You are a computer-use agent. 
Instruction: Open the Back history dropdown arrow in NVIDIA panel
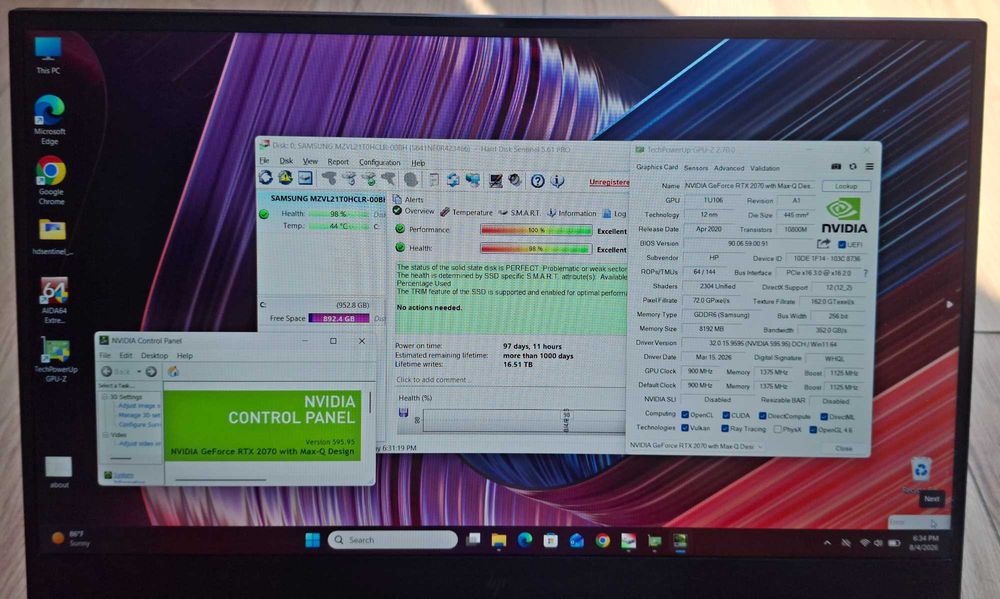click(139, 371)
